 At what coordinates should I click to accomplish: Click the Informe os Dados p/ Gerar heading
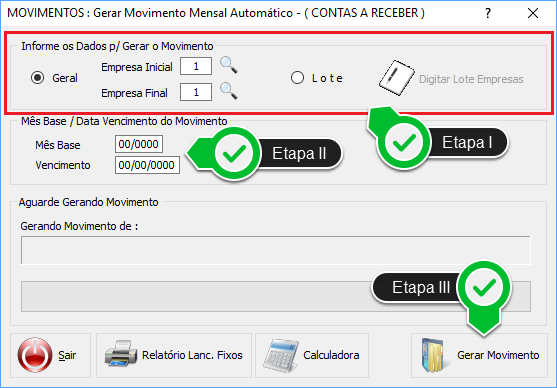117,46
